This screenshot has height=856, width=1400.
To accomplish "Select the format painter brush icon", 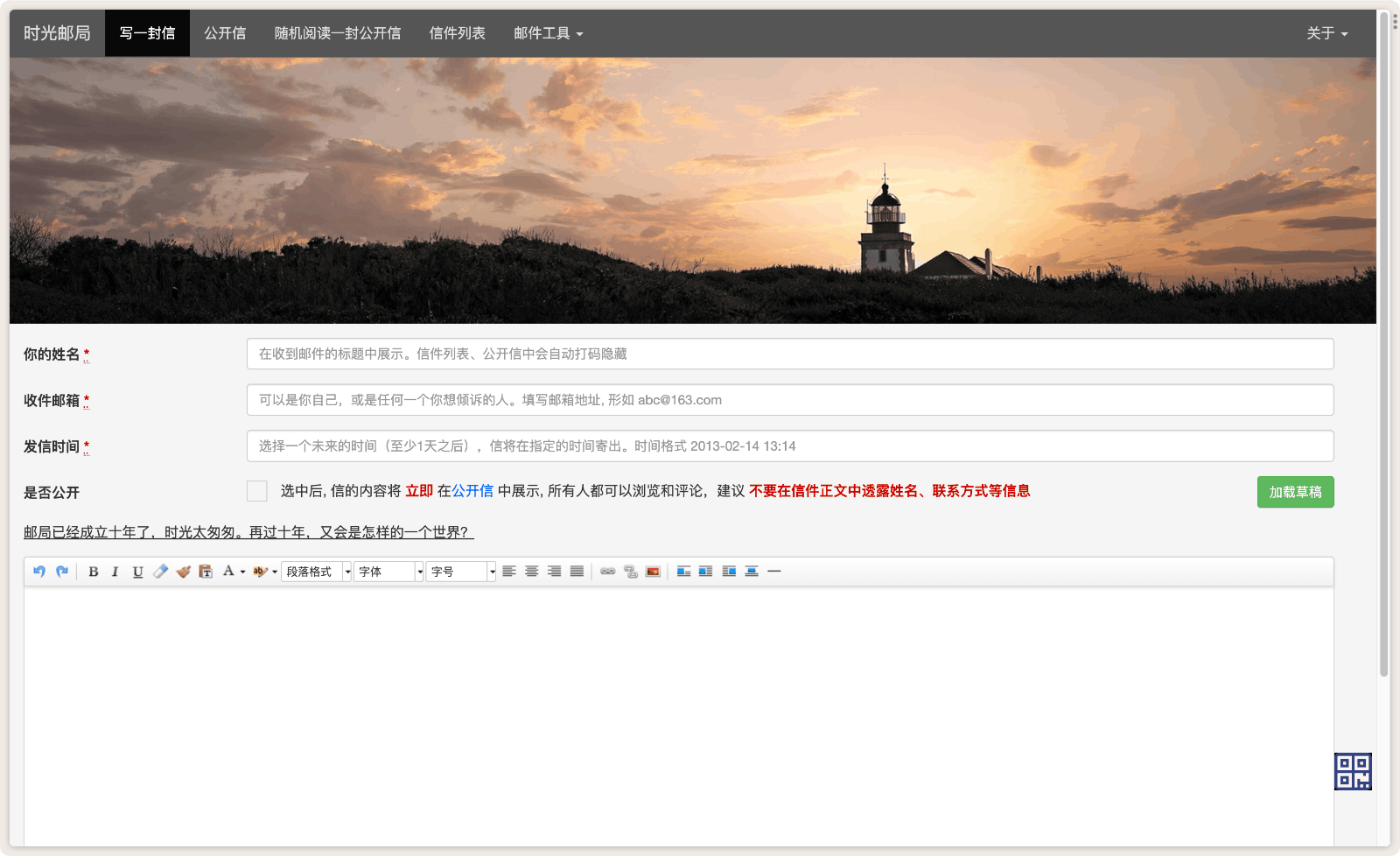I will click(x=183, y=572).
